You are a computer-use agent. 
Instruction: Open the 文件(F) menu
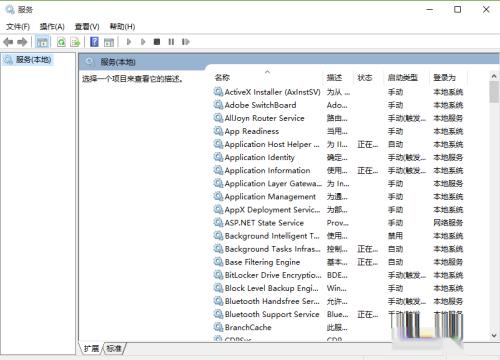tap(18, 27)
